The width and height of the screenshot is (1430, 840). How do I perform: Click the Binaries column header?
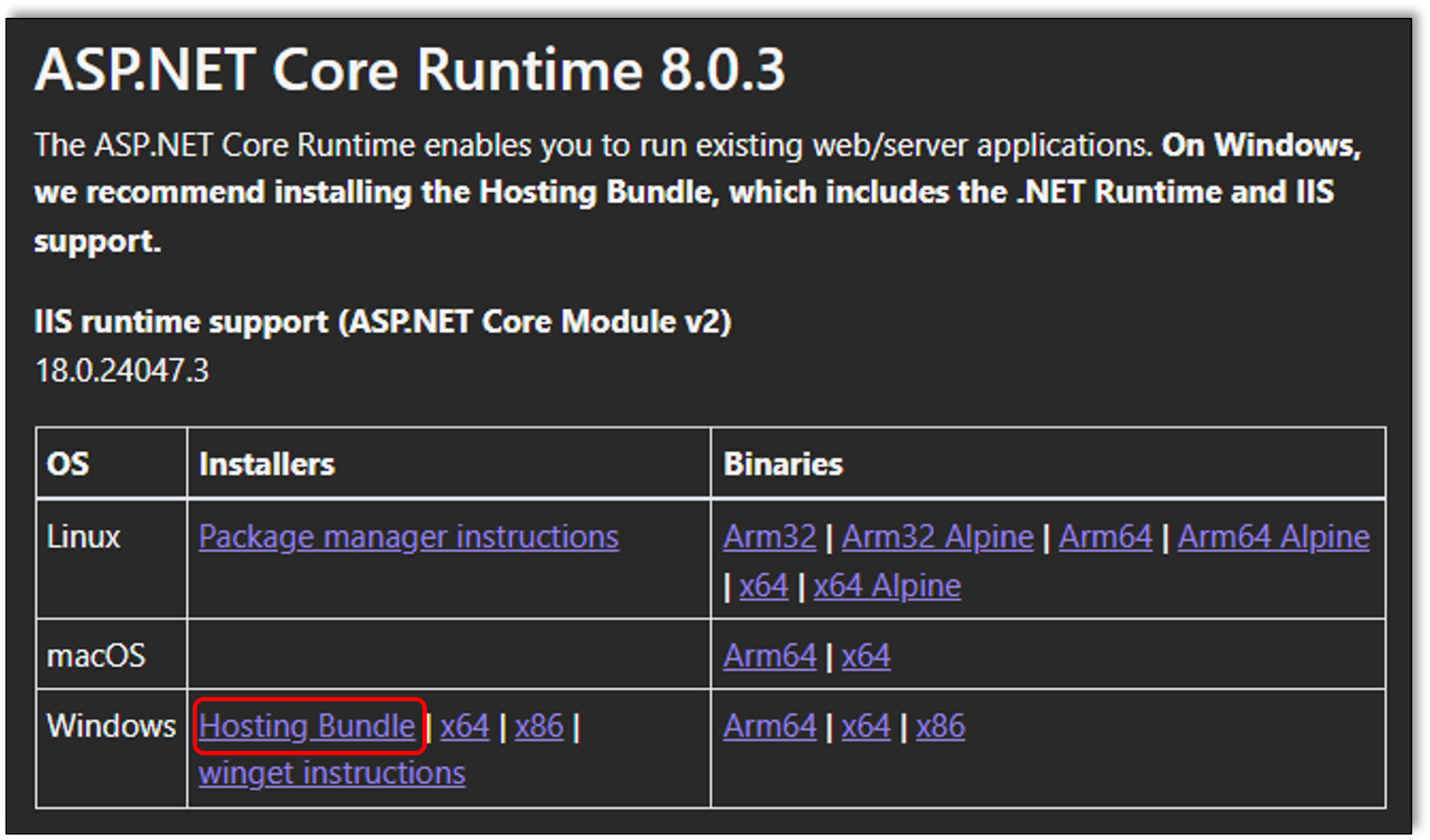pyautogui.click(x=783, y=464)
